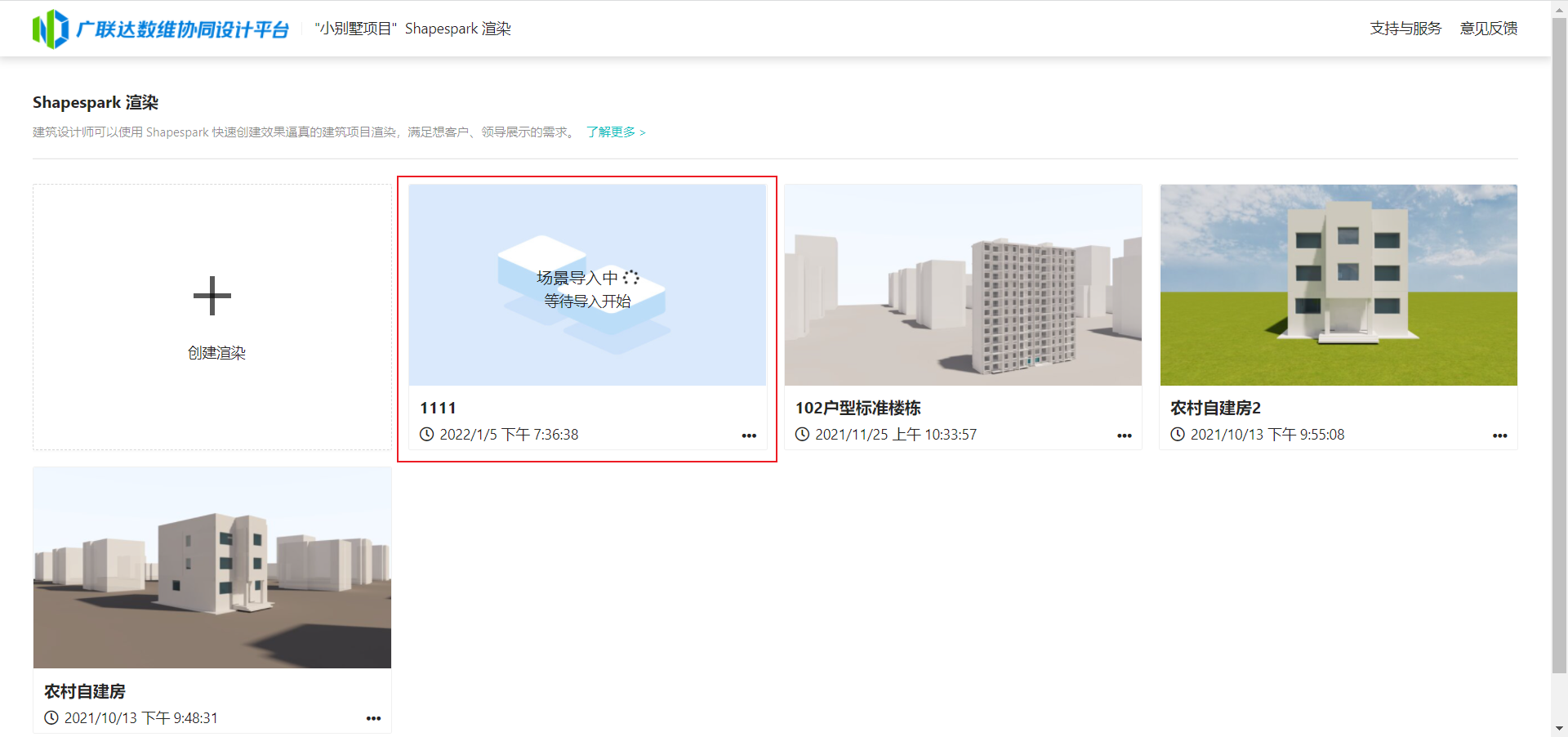This screenshot has width=1568, height=737.
Task: Open the 1111 importing scene thumbnail
Action: click(587, 285)
